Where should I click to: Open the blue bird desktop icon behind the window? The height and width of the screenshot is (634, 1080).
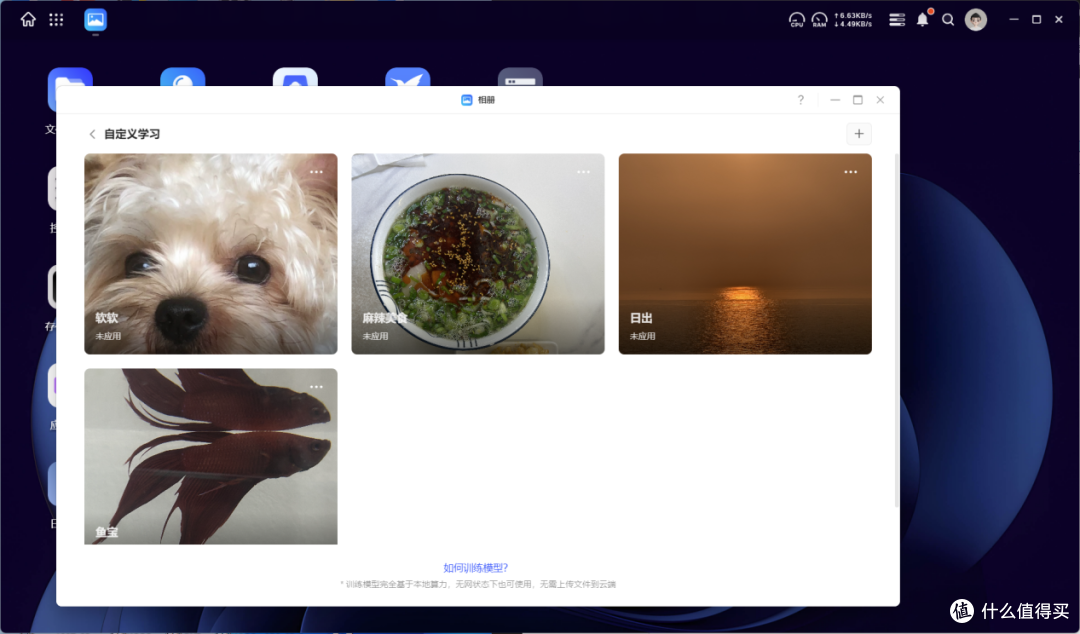coord(408,77)
